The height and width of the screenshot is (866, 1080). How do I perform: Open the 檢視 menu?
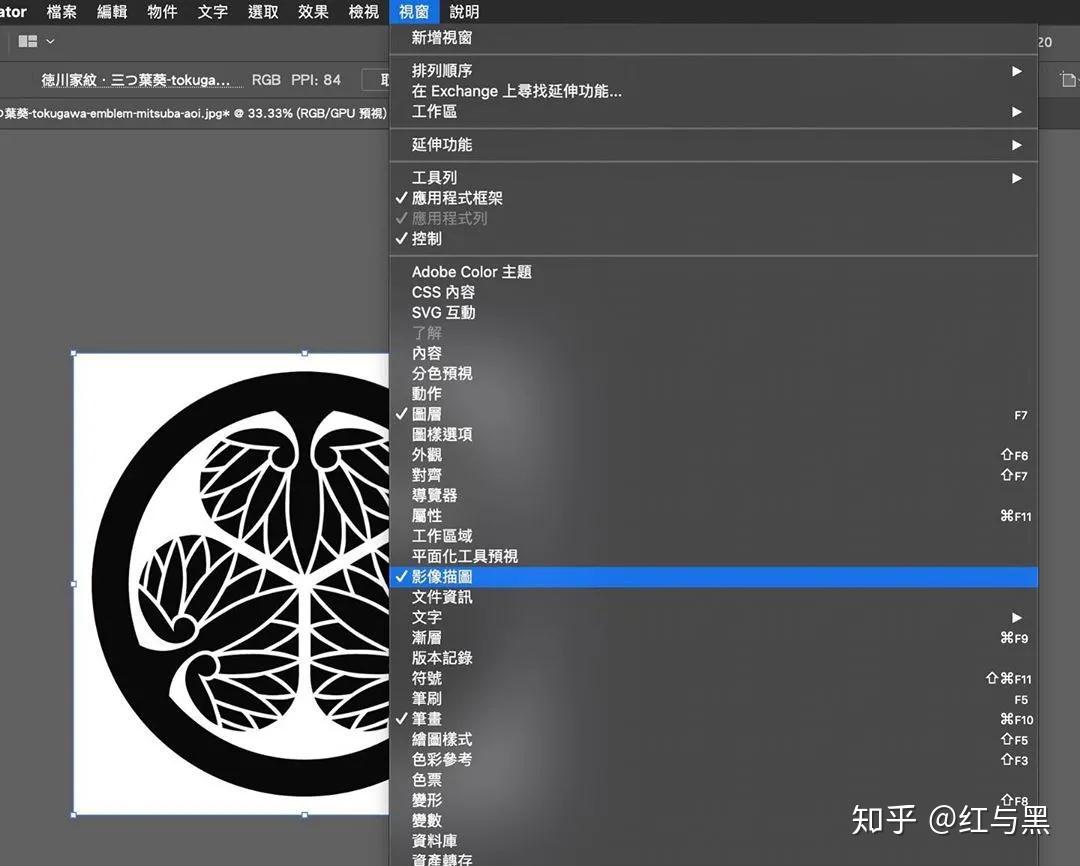point(364,12)
